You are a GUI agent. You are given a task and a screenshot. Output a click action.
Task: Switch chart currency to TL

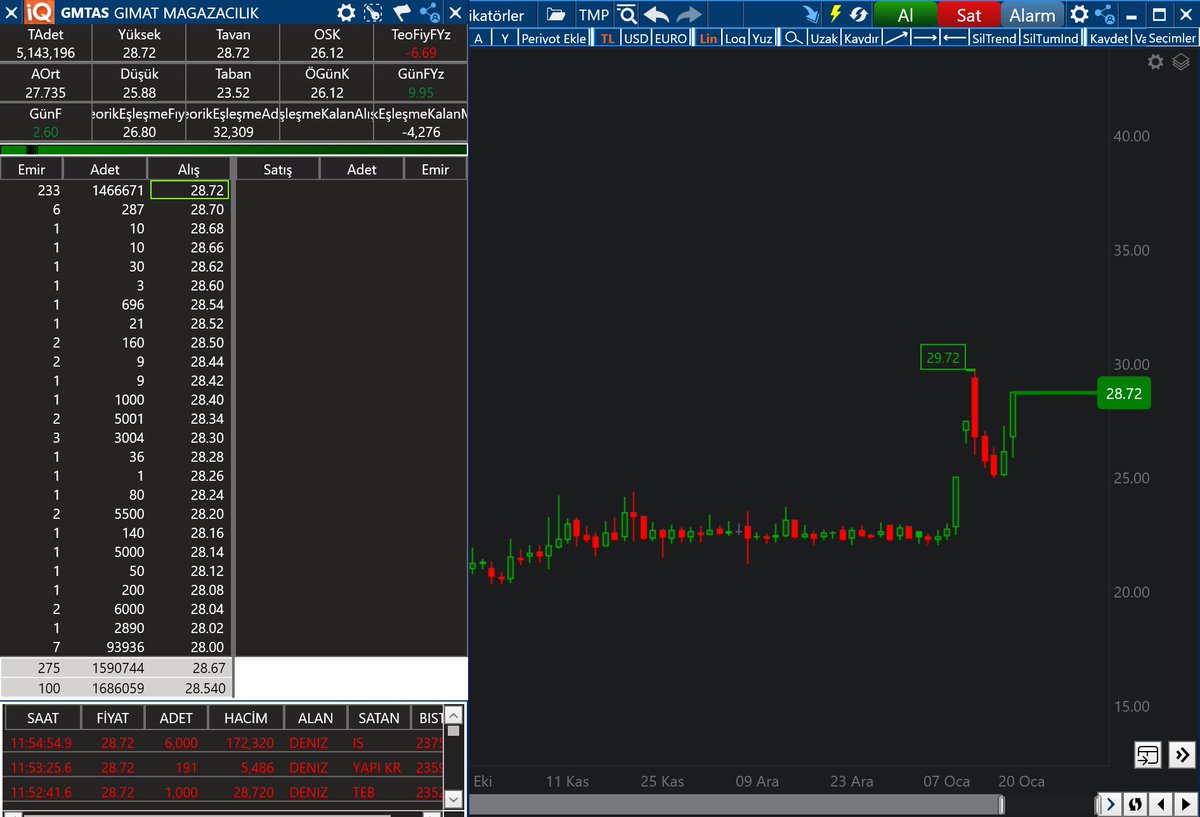tap(608, 38)
